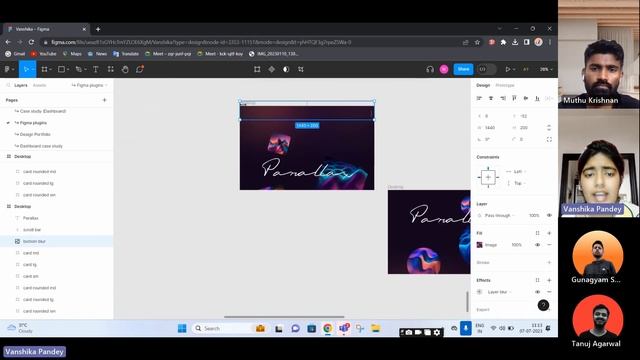640x360 pixels.
Task: Open the help question mark button
Action: coord(543,305)
